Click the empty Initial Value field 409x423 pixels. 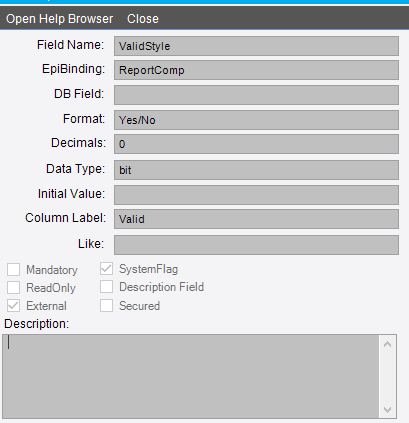(256, 195)
